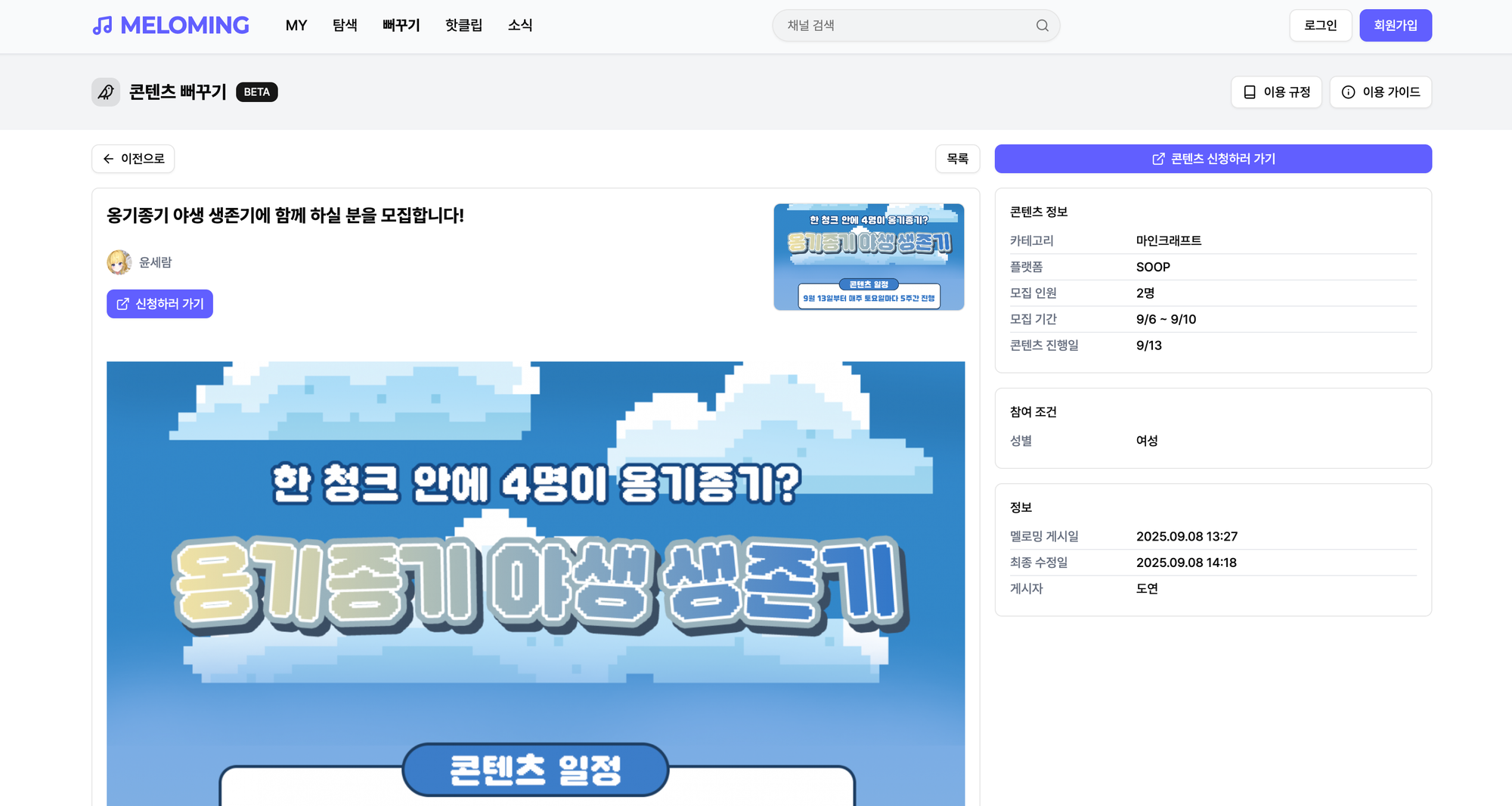
Task: Click the 참여 조건 section heading
Action: (1033, 412)
